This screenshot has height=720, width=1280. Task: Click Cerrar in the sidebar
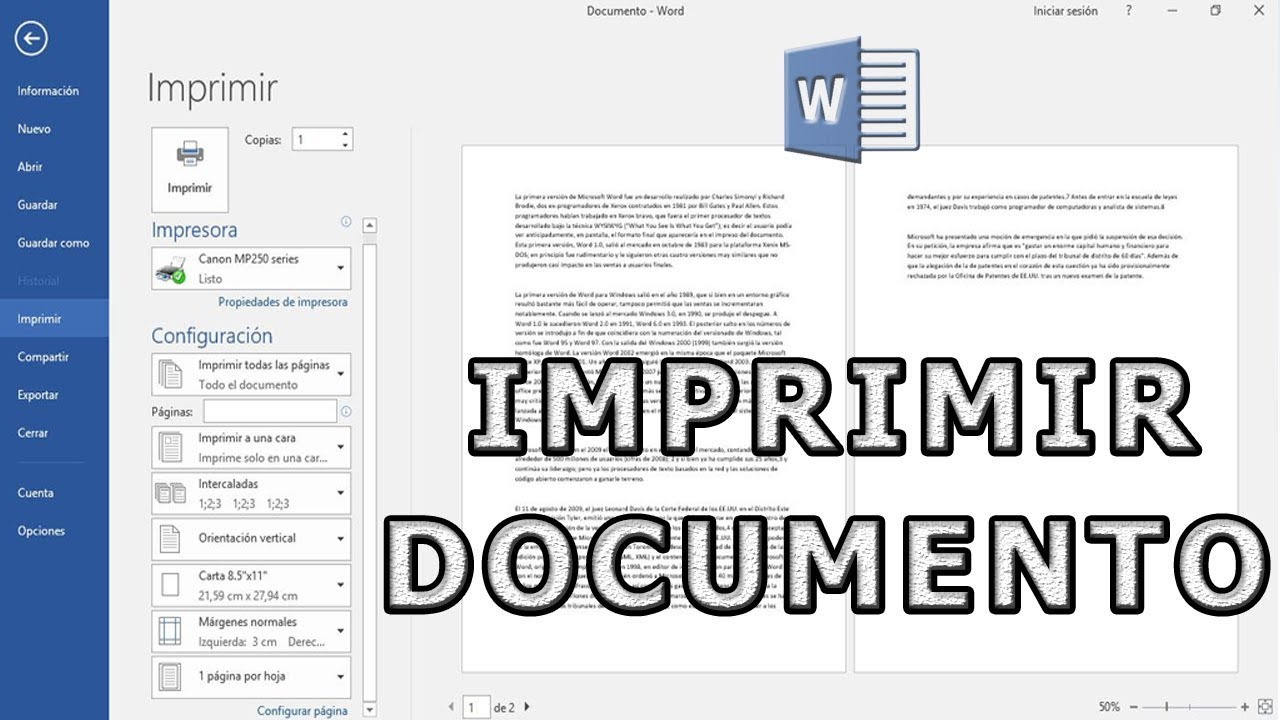pyautogui.click(x=33, y=433)
